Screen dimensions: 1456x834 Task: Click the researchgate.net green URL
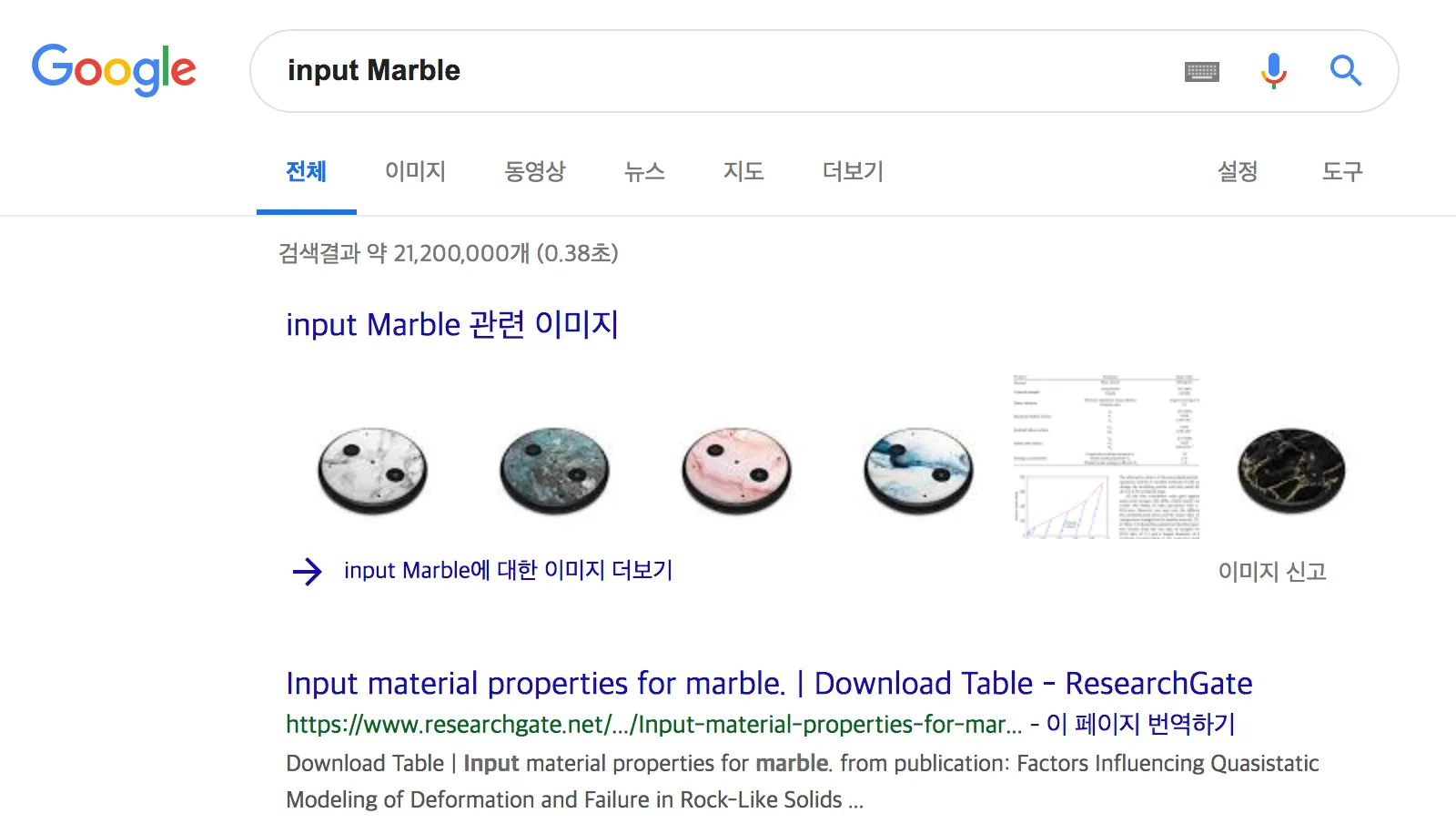click(654, 725)
